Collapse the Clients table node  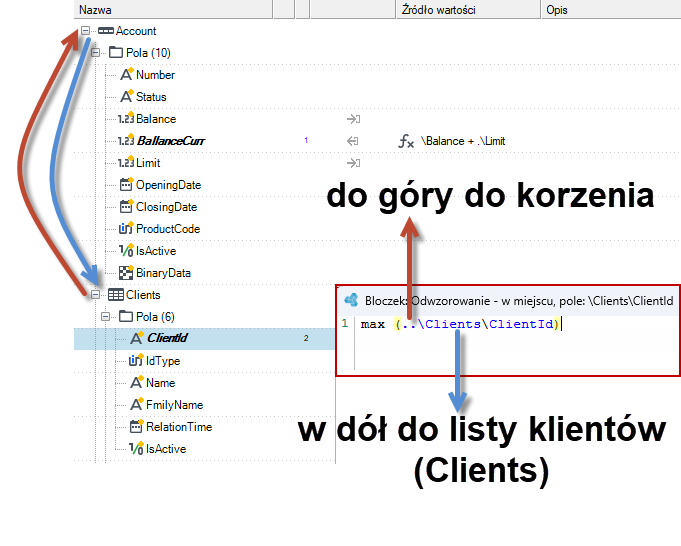pos(96,295)
